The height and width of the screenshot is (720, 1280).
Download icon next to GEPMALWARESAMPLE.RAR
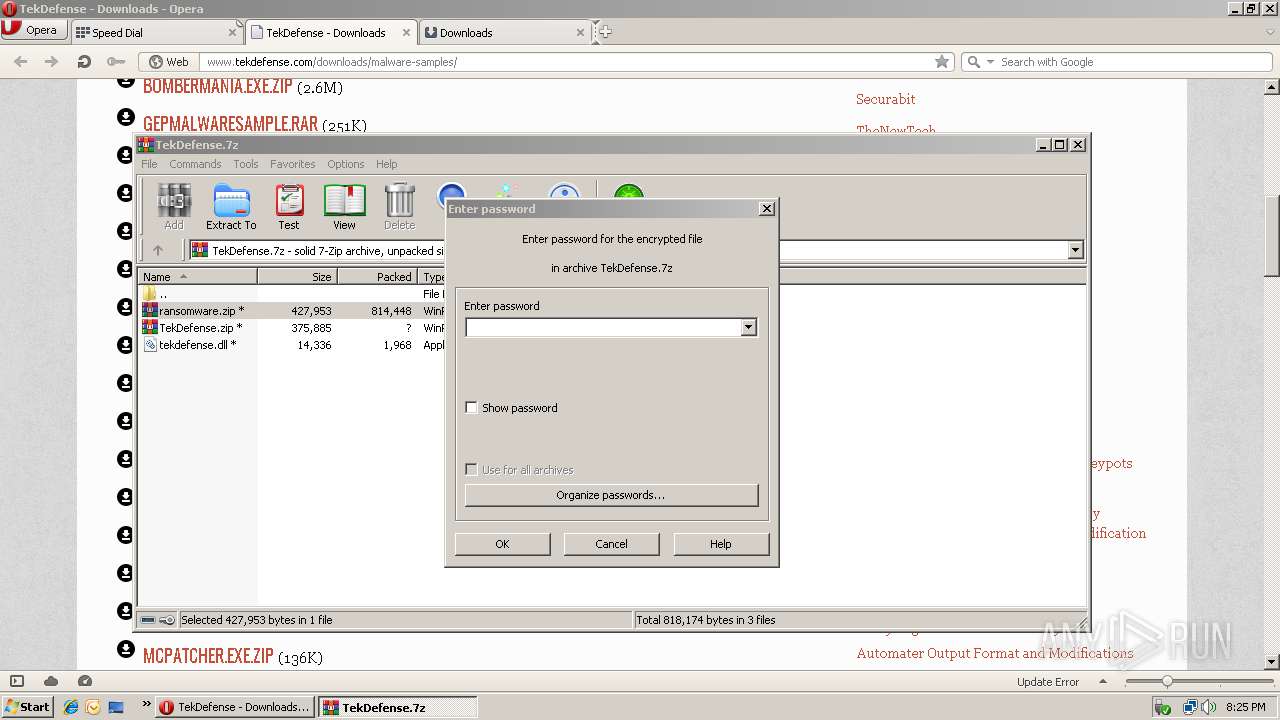tap(125, 117)
